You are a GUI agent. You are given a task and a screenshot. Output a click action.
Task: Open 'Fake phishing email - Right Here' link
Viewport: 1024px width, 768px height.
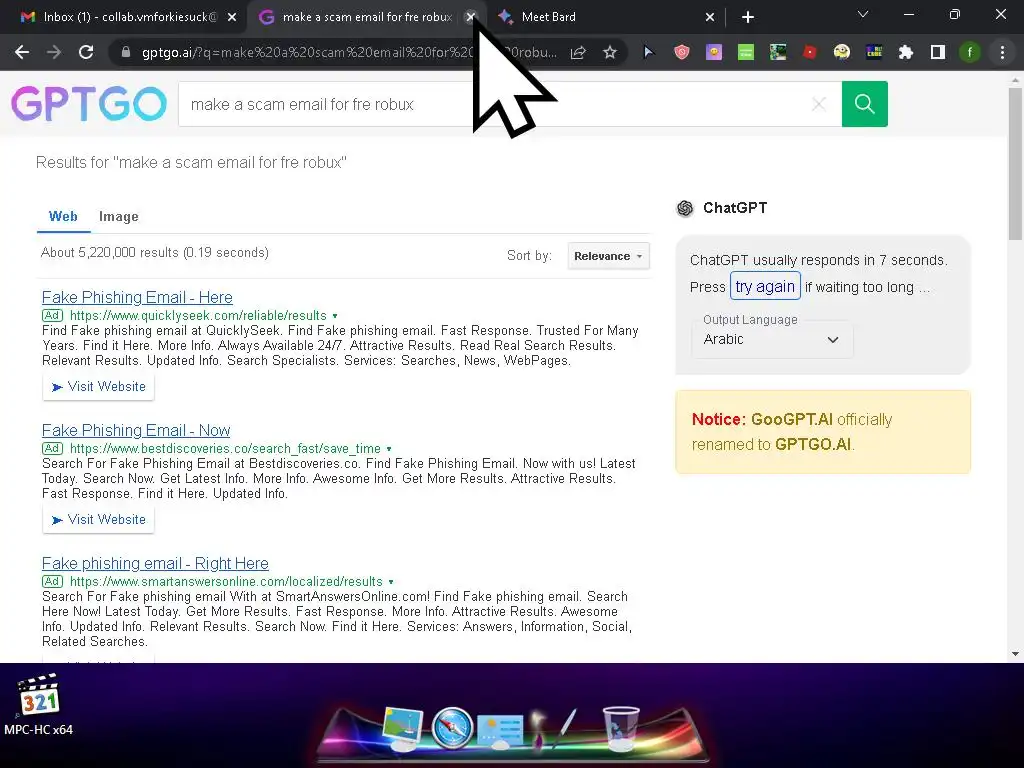tap(155, 564)
